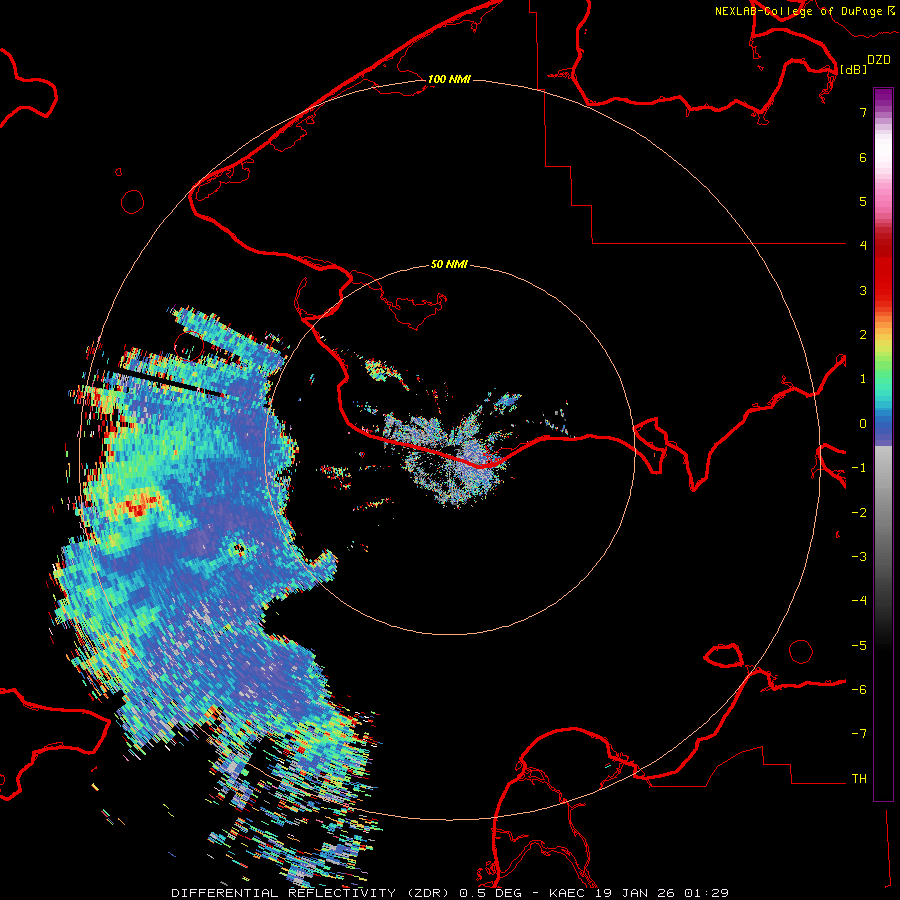The image size is (900, 900).
Task: Click the '50 NMI' range ring label
Action: (x=449, y=264)
